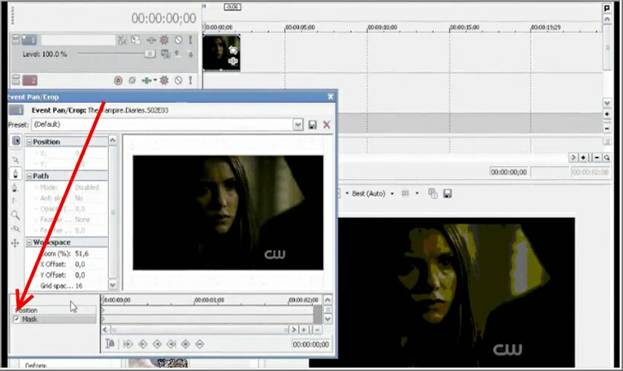623x371 pixels.
Task: Mute audio track 2
Action: (178, 81)
